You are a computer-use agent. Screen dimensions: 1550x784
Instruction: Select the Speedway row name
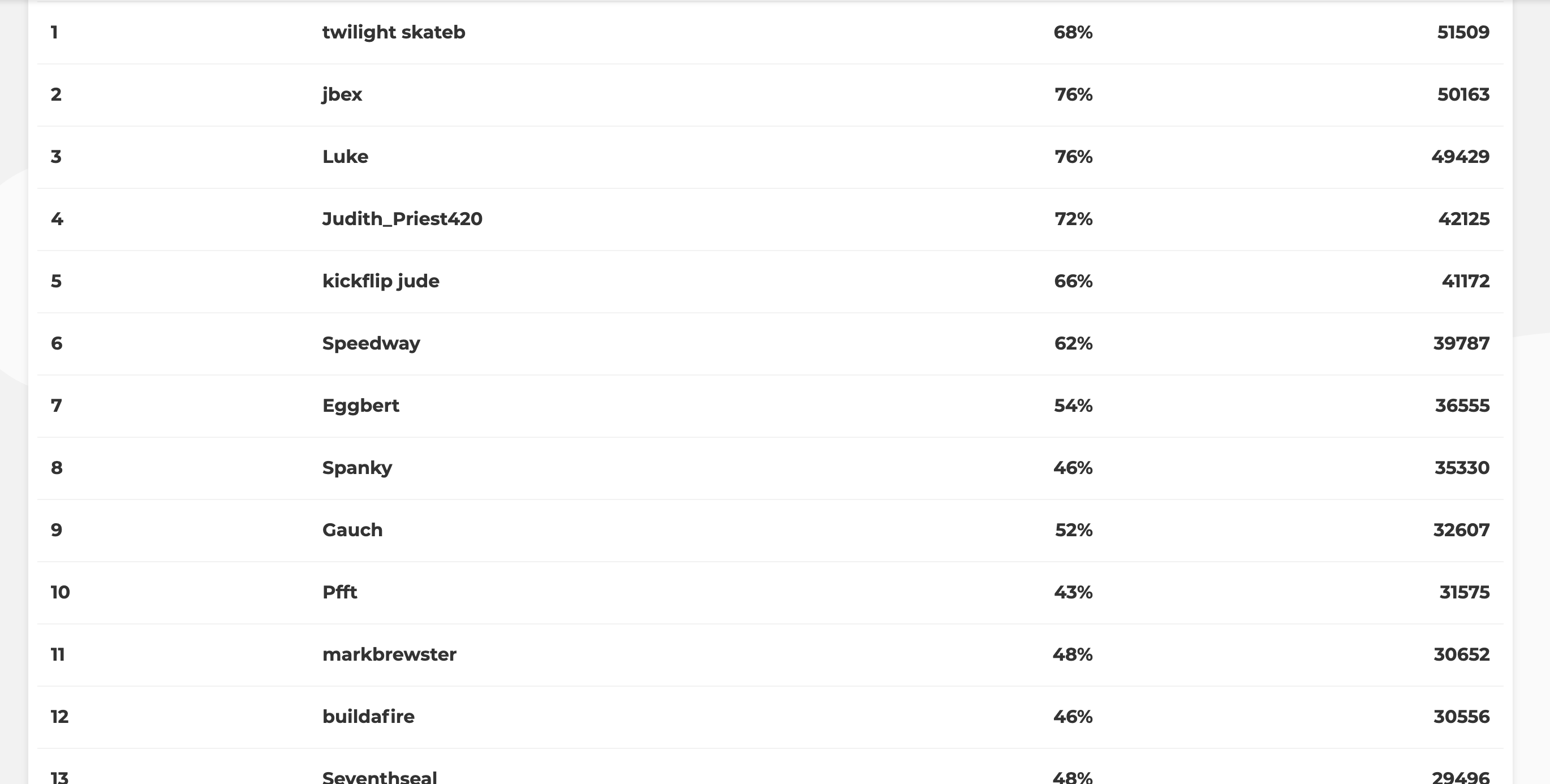(x=371, y=343)
